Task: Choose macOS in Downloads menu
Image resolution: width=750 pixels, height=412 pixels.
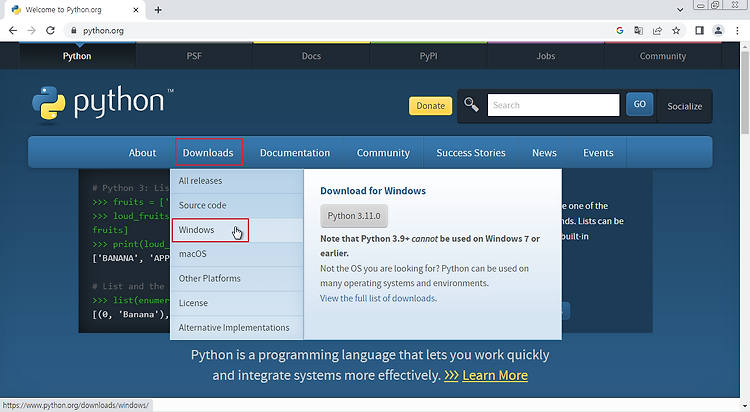Action: [x=237, y=254]
